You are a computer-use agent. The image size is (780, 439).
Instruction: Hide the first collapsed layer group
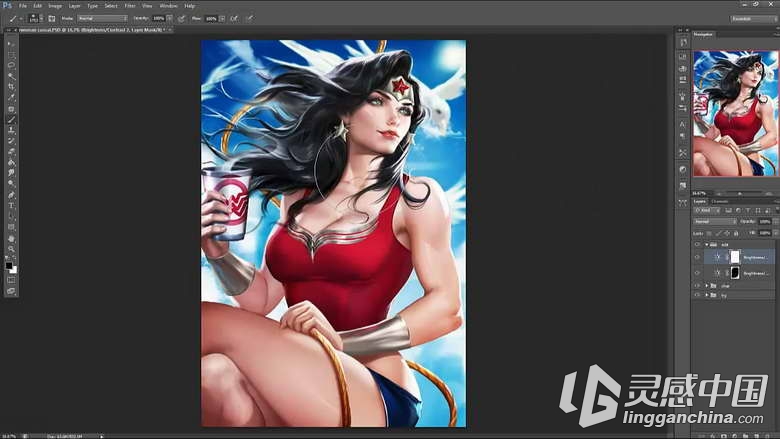point(697,286)
